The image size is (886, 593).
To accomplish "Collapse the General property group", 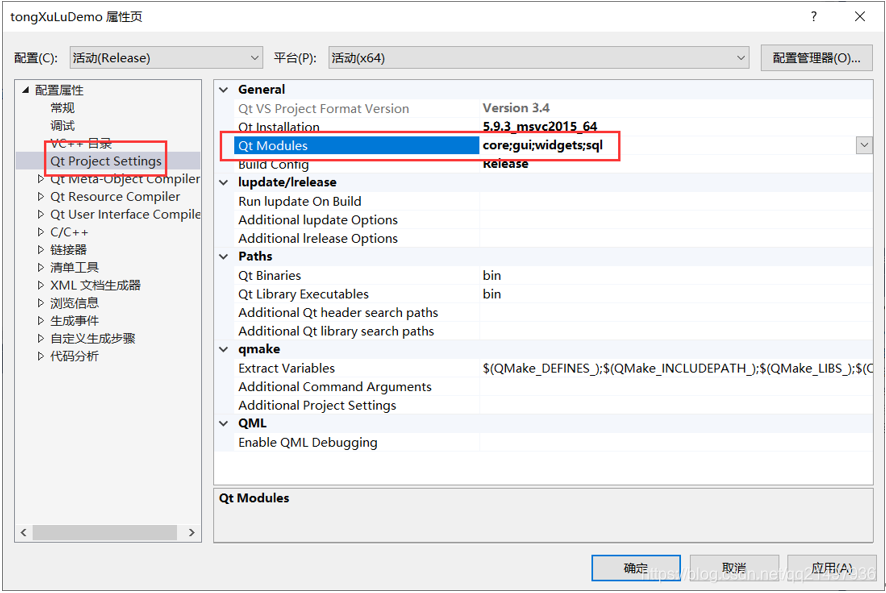I will [224, 90].
